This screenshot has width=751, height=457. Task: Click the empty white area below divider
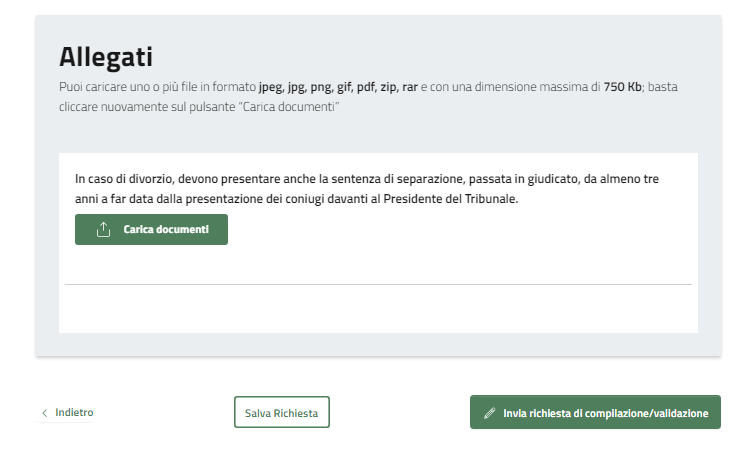pyautogui.click(x=378, y=308)
